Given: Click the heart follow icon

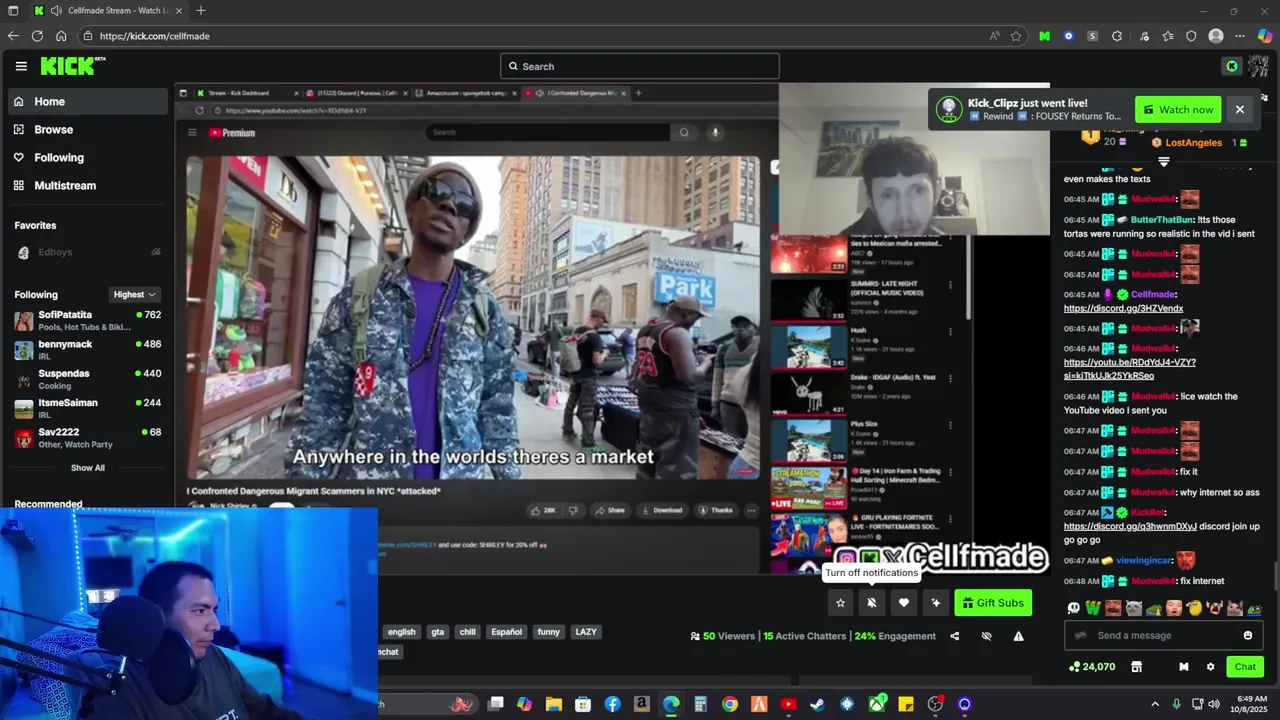Looking at the screenshot, I should [904, 602].
